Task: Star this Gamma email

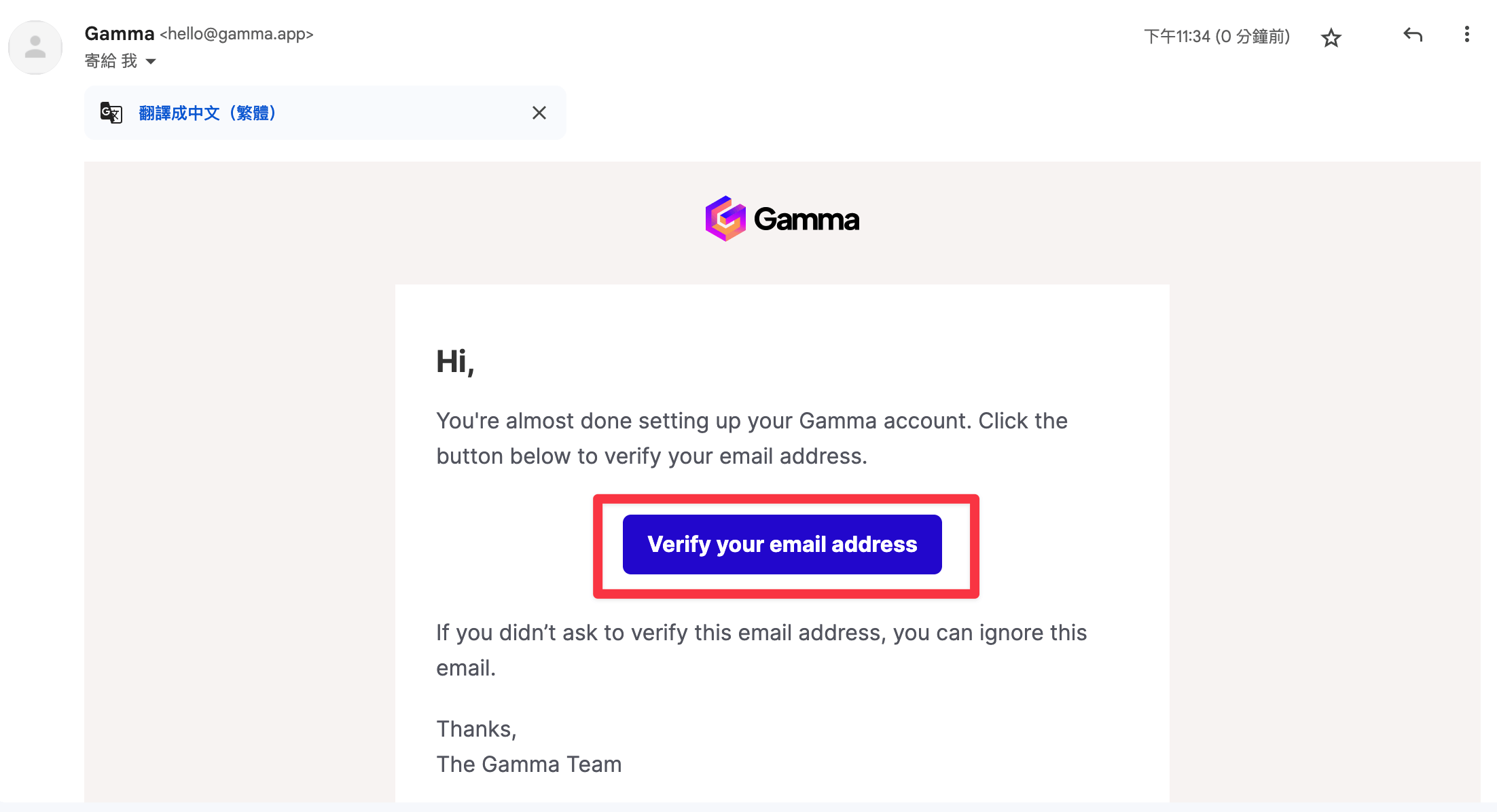Action: pyautogui.click(x=1331, y=37)
